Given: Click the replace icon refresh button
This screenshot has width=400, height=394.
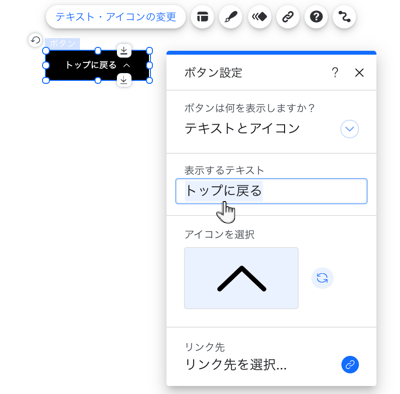Looking at the screenshot, I should [322, 278].
